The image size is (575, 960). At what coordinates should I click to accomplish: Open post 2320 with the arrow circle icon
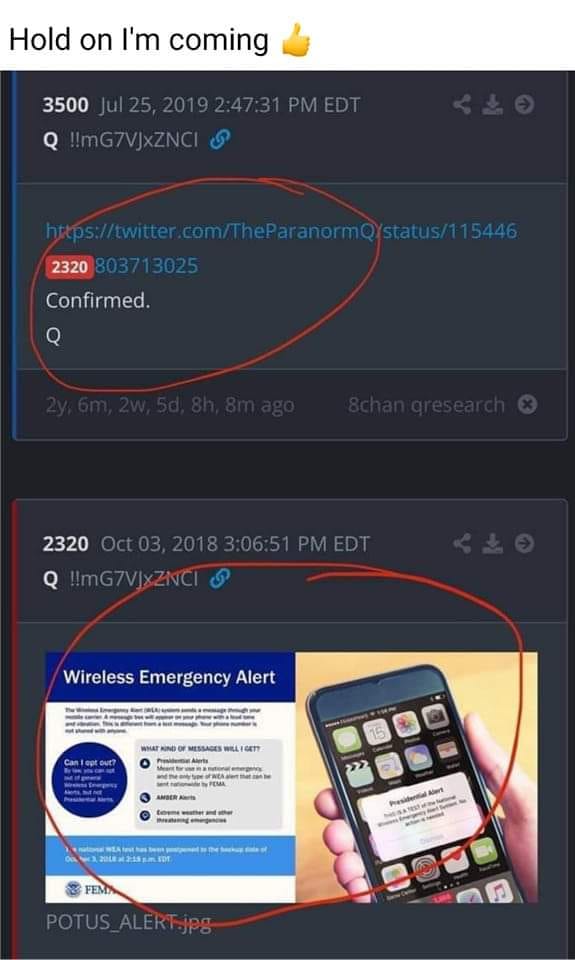pyautogui.click(x=524, y=543)
